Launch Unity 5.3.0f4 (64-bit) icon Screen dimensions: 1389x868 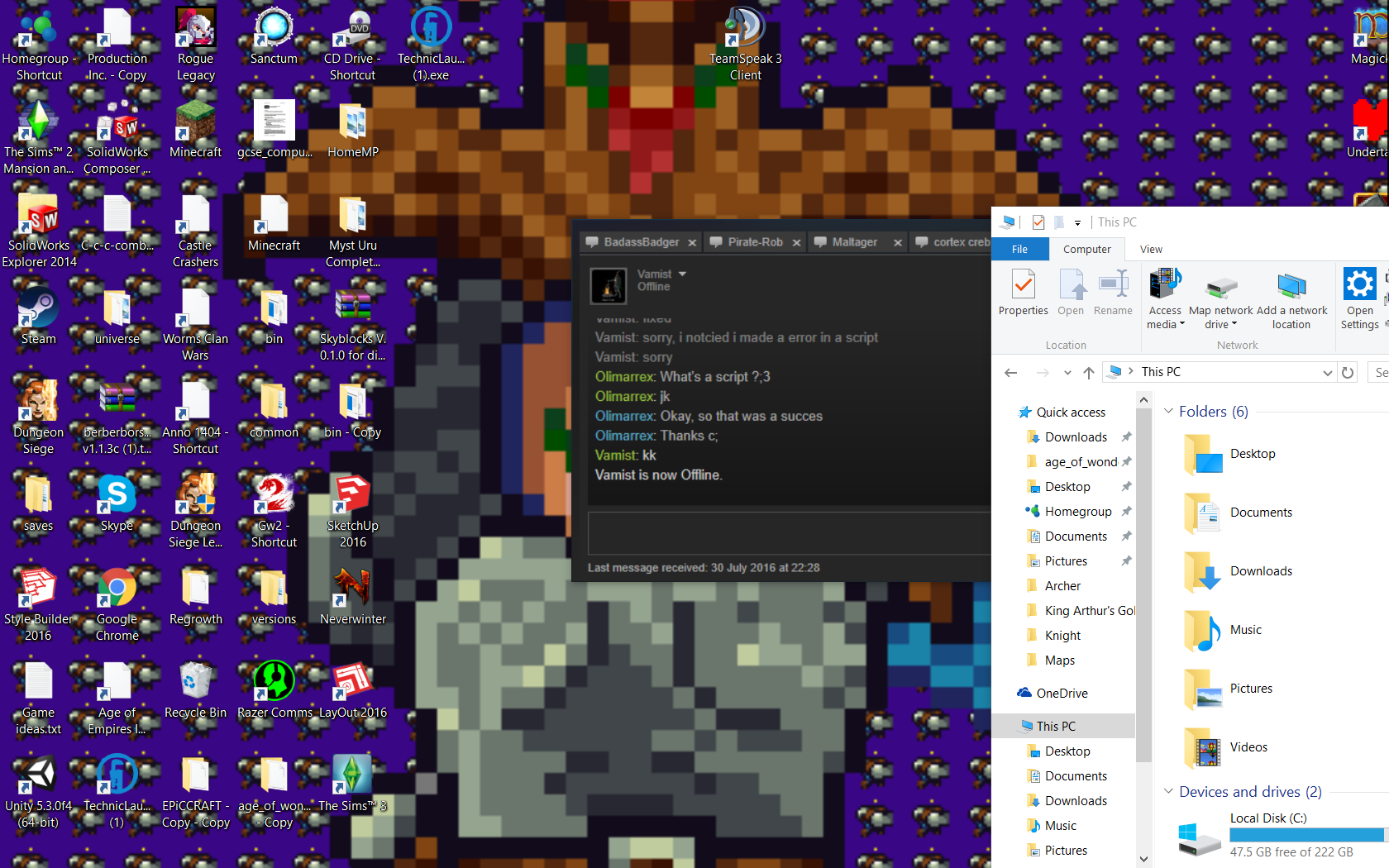point(38,792)
